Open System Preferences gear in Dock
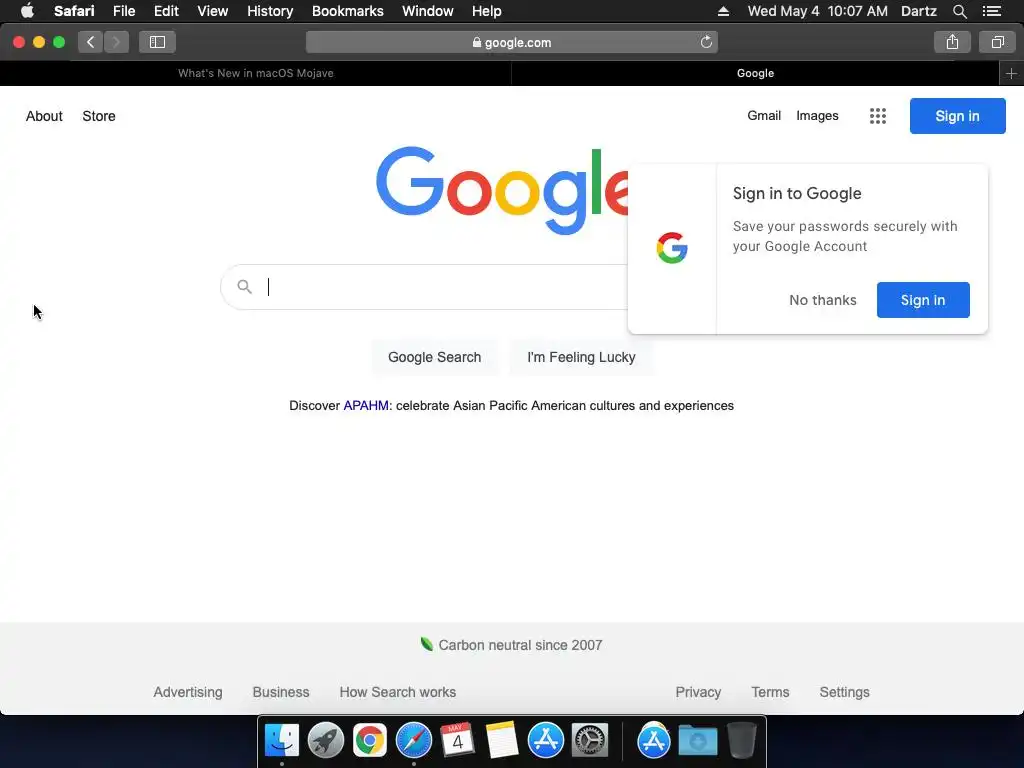Image resolution: width=1024 pixels, height=768 pixels. click(590, 741)
